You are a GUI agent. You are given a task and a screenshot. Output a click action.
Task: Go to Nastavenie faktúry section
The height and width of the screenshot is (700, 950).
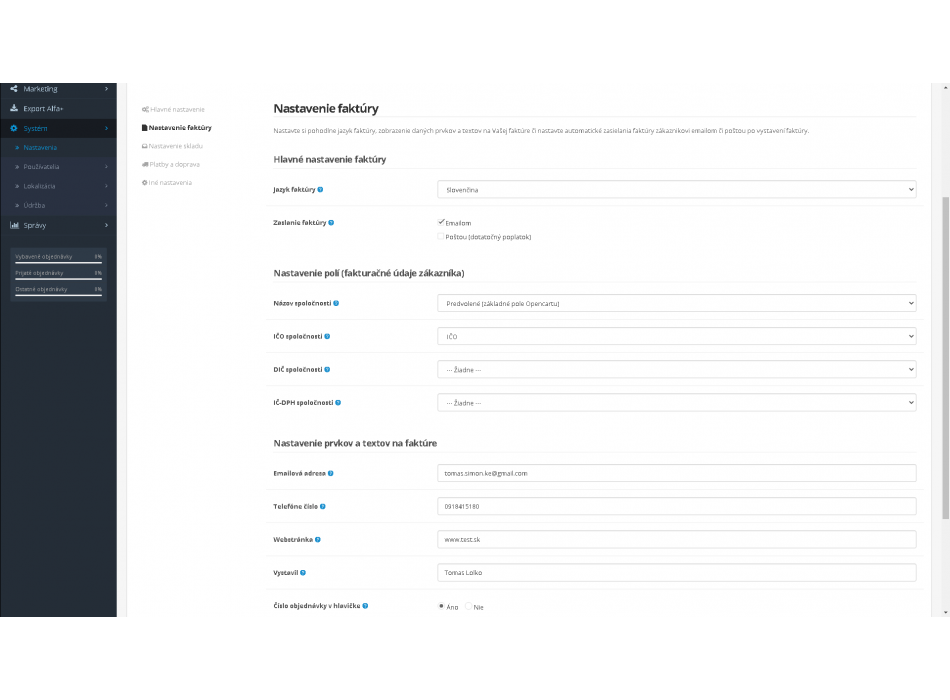click(x=177, y=128)
